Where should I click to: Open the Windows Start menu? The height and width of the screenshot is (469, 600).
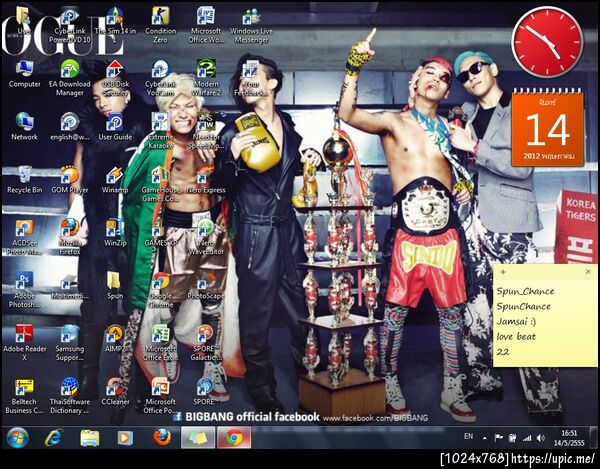18,438
